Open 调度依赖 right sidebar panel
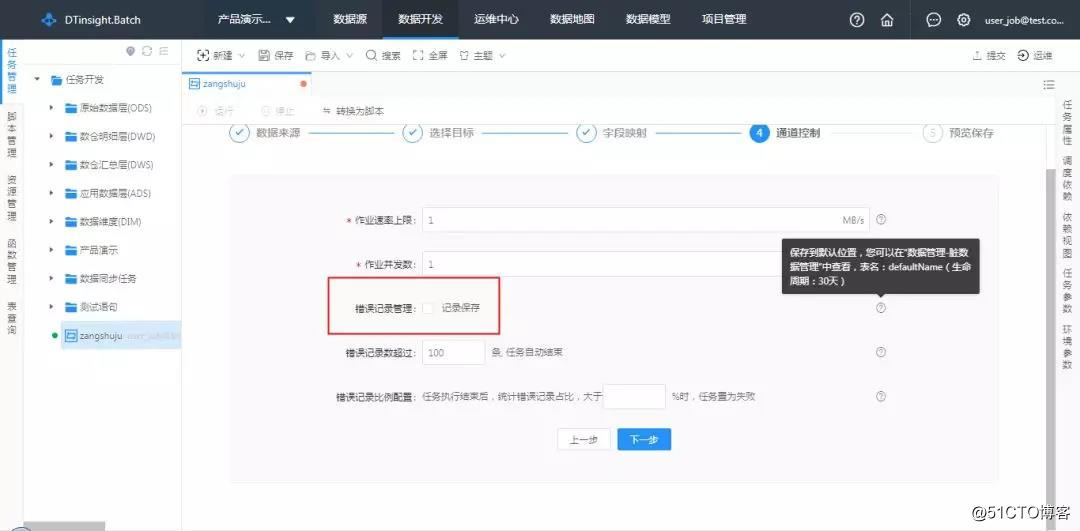Image resolution: width=1080 pixels, height=531 pixels. coord(1067,178)
